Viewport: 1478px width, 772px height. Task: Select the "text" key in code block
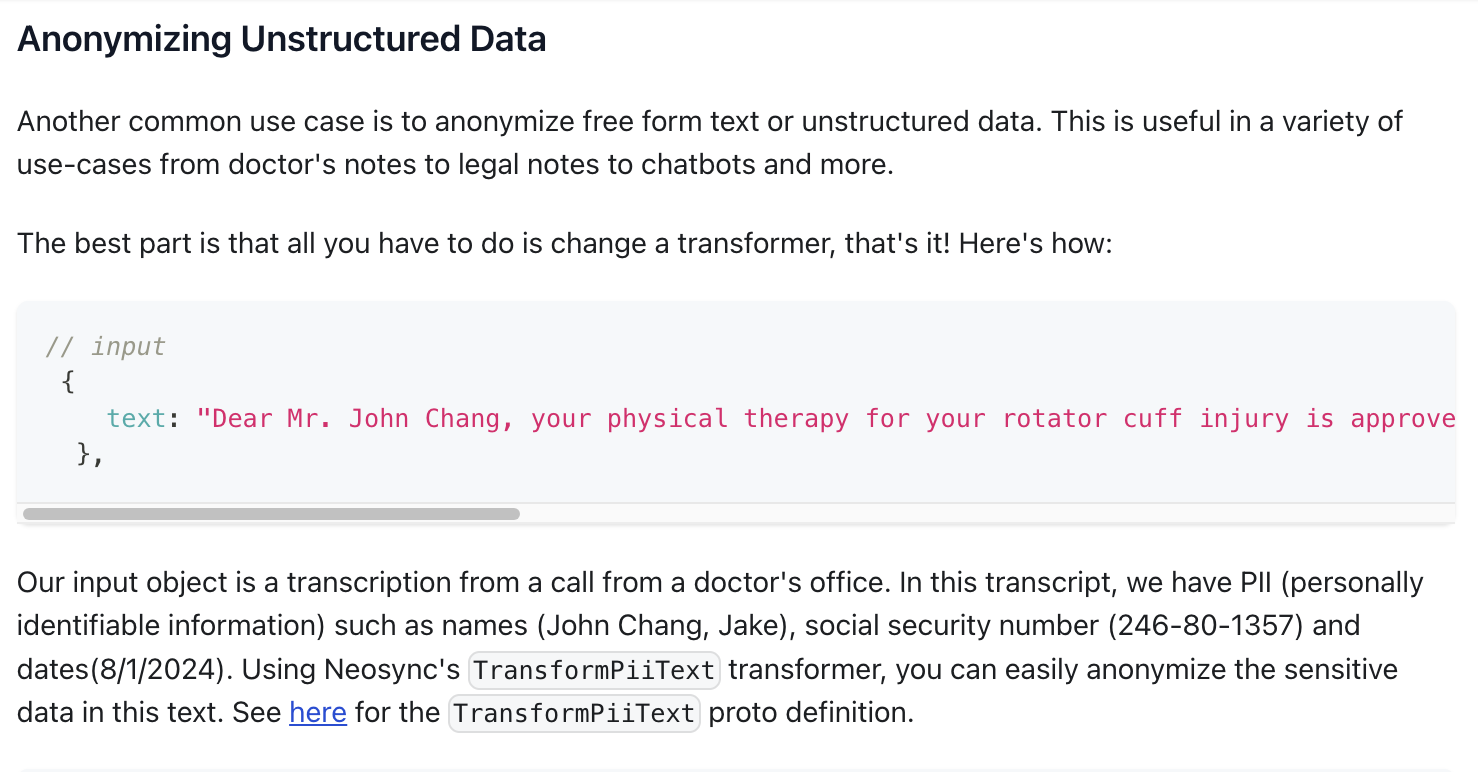(136, 418)
